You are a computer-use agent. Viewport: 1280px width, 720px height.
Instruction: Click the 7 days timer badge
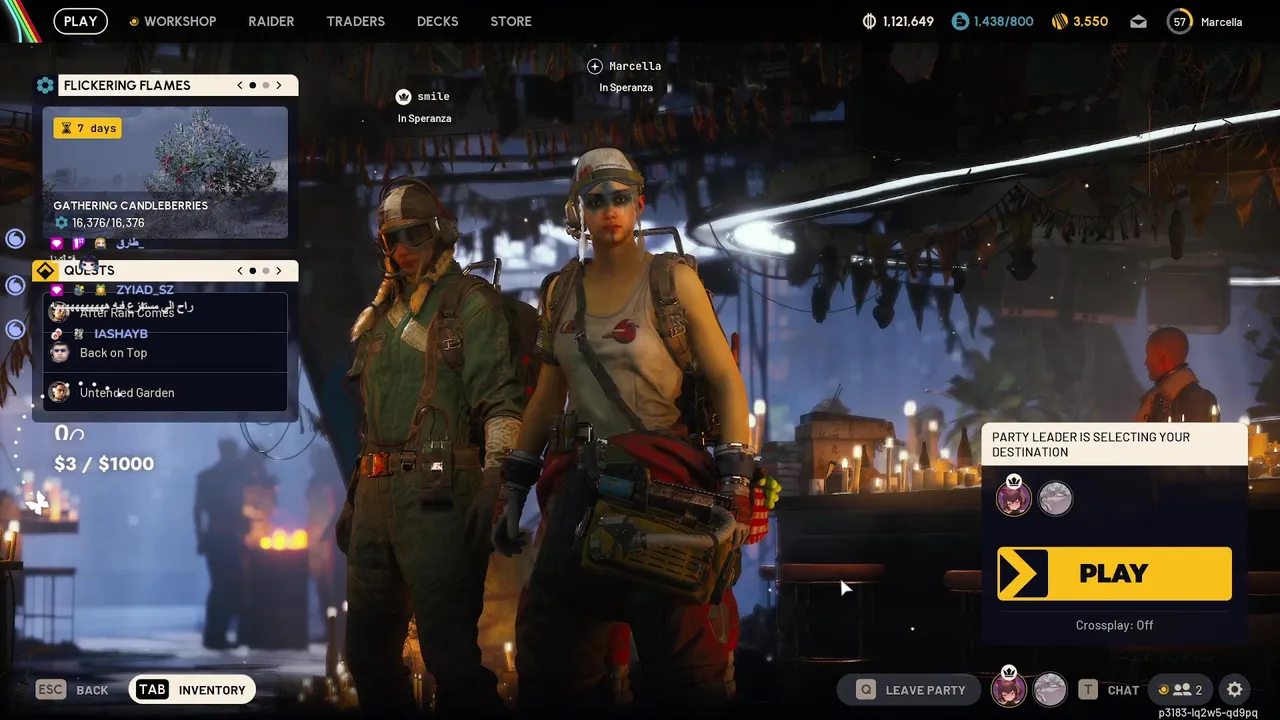[x=88, y=128]
